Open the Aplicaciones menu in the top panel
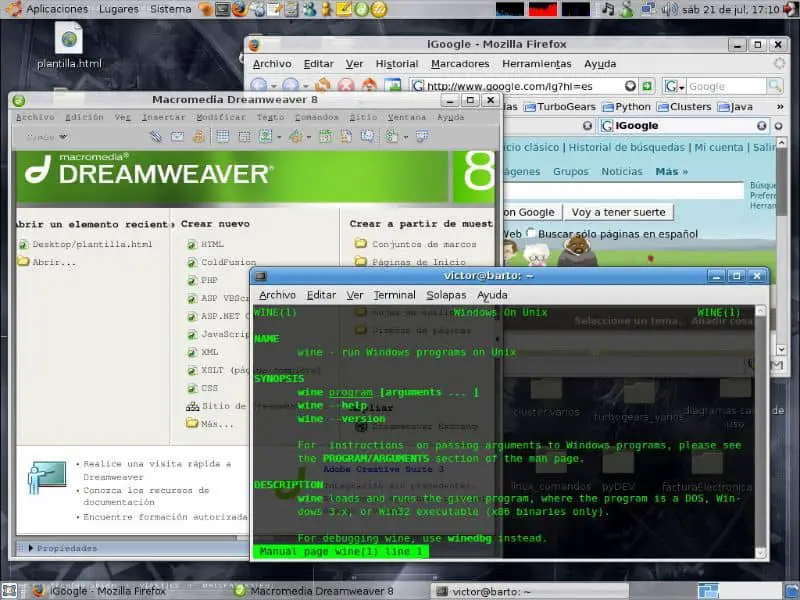The width and height of the screenshot is (800, 600). 57,9
